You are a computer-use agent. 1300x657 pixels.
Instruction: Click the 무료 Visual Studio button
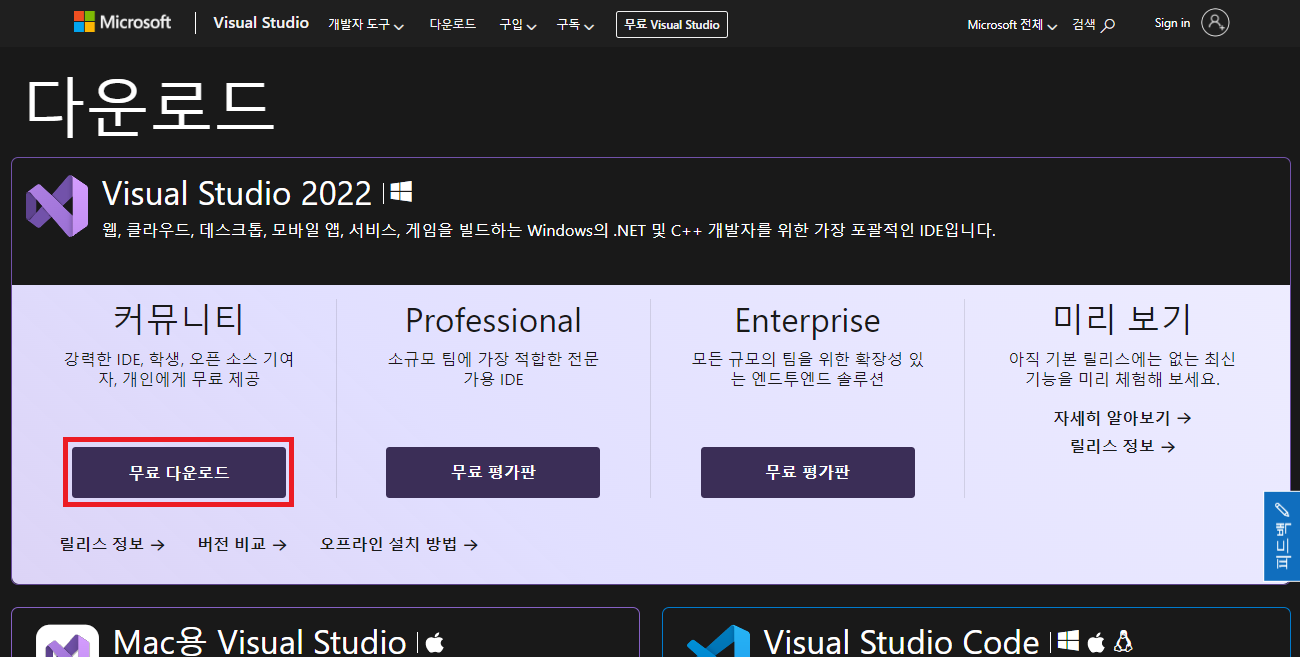coord(672,24)
